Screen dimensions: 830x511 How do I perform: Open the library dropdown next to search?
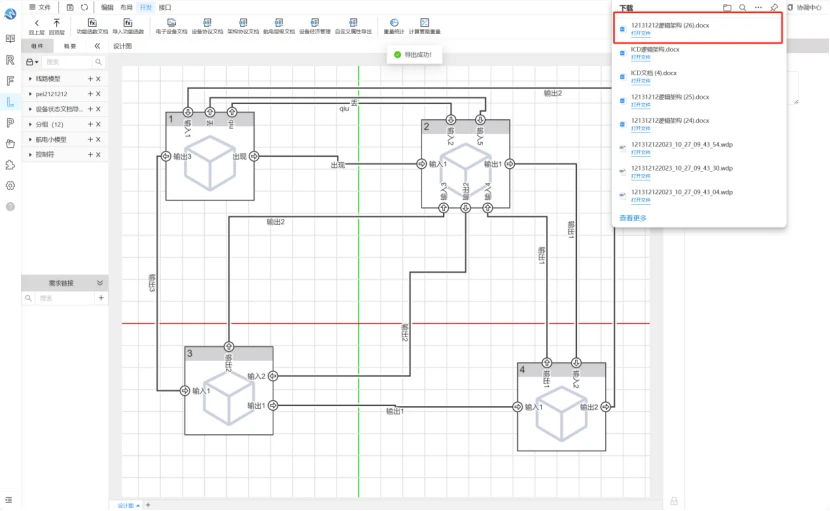[x=32, y=62]
